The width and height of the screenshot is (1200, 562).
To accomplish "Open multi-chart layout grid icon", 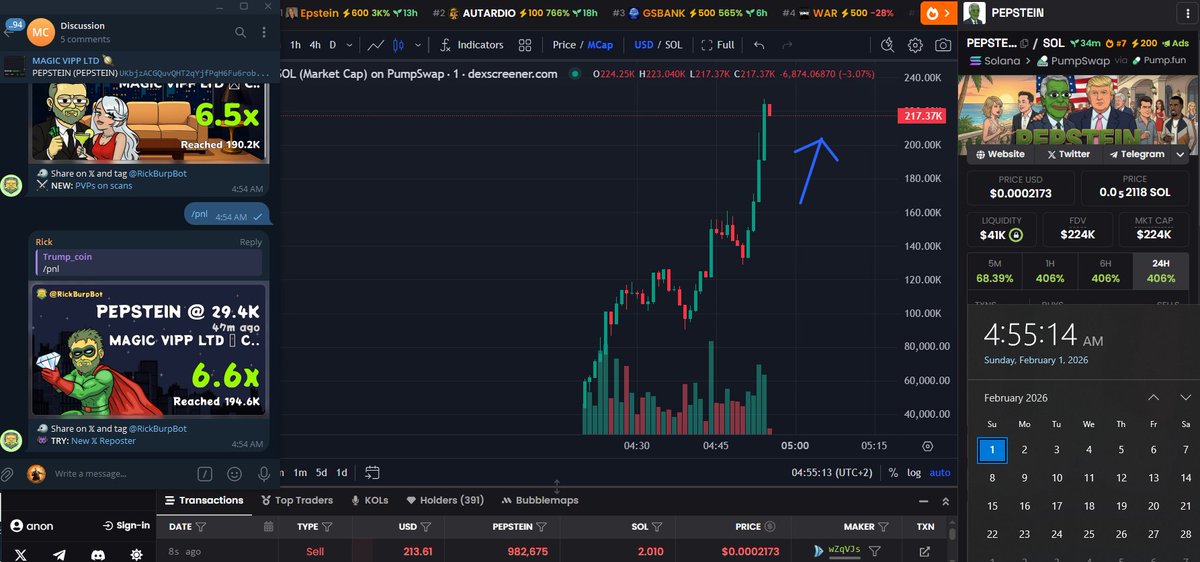I will click(x=525, y=45).
